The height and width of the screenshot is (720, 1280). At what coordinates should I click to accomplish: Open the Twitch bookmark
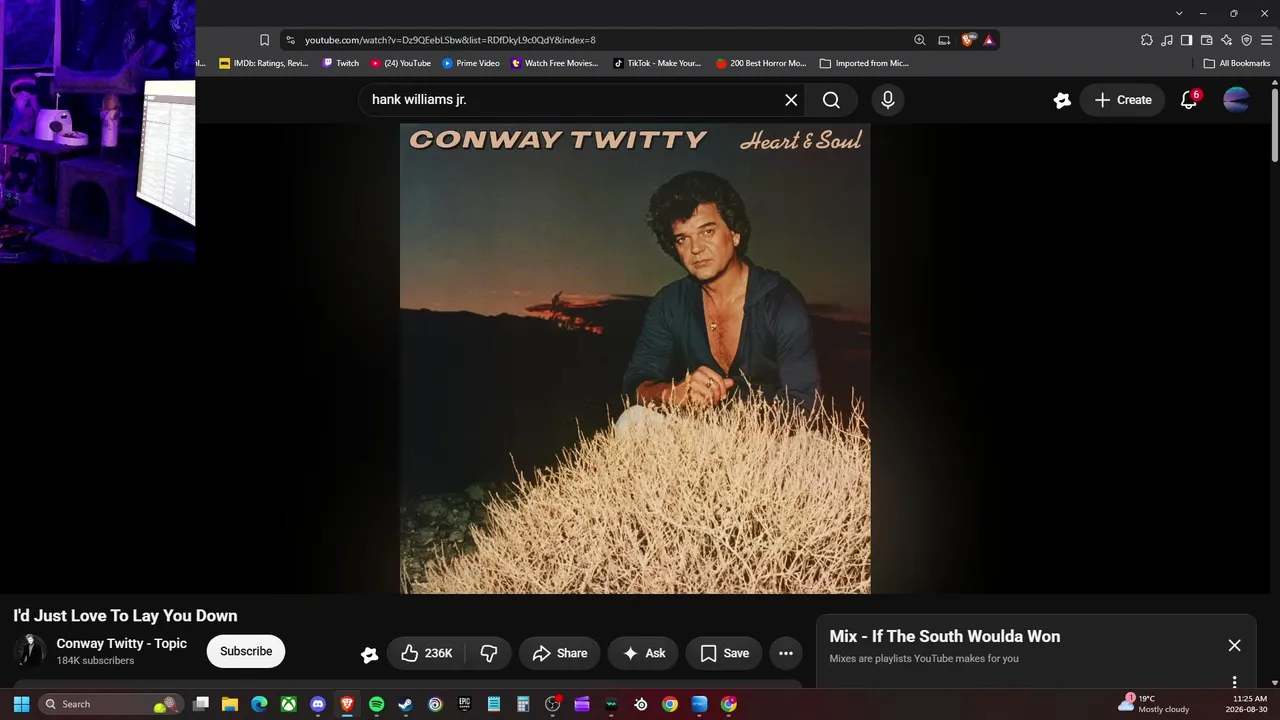tap(341, 63)
